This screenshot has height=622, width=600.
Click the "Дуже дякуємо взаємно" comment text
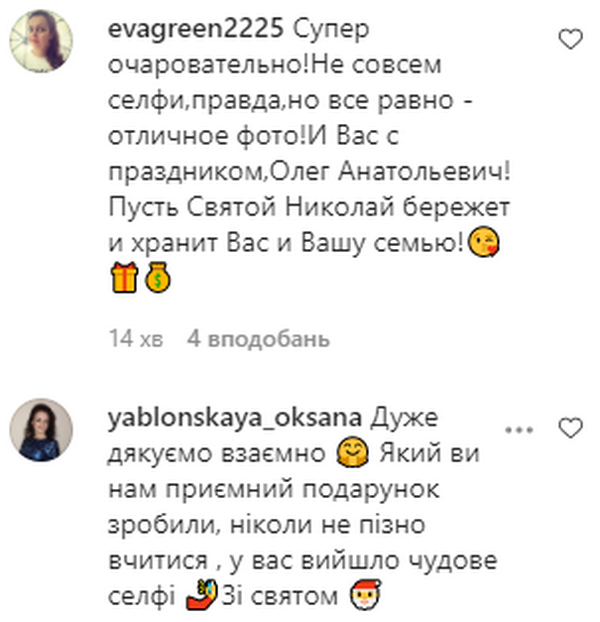click(273, 436)
